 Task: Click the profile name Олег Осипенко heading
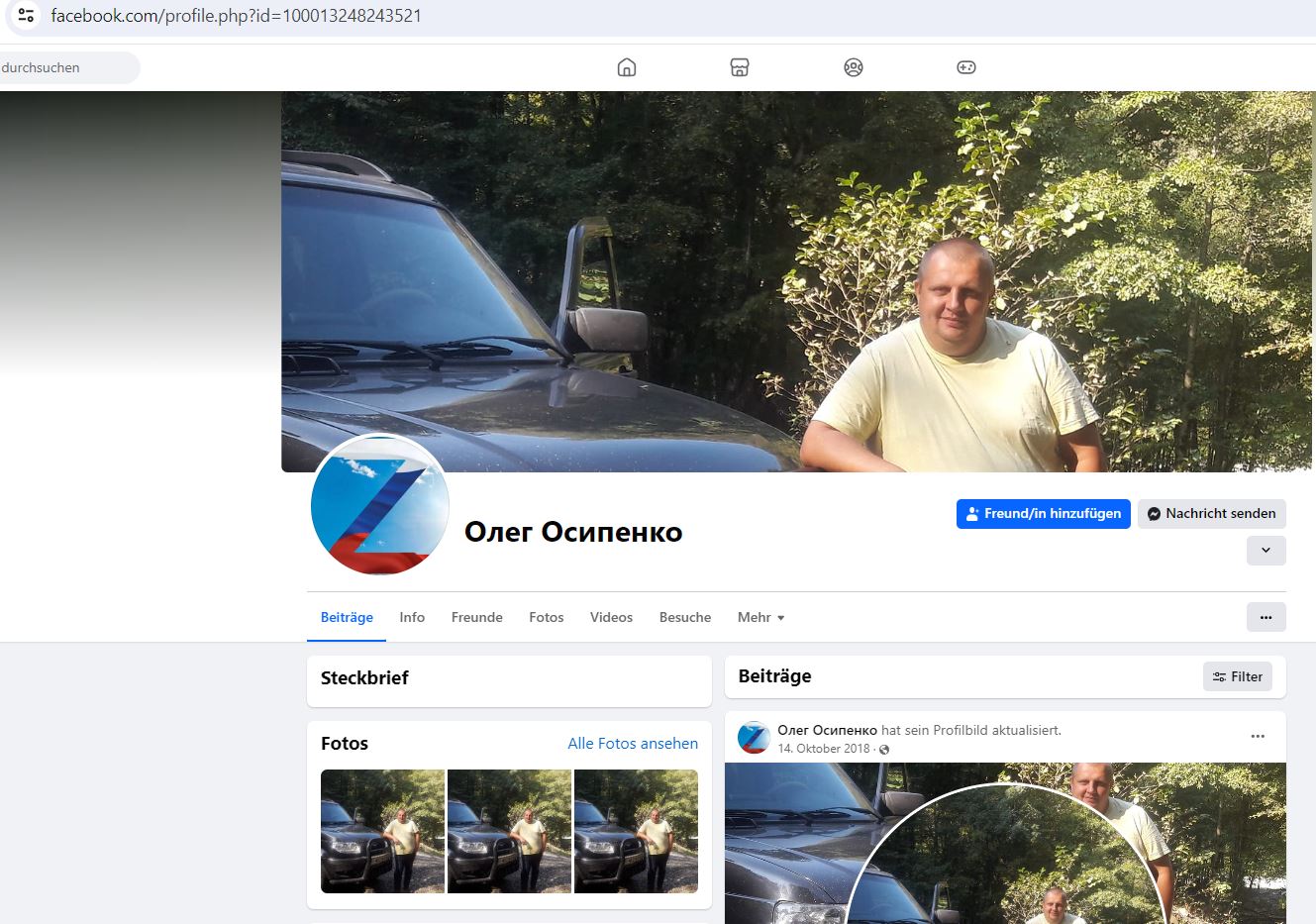[x=573, y=532]
